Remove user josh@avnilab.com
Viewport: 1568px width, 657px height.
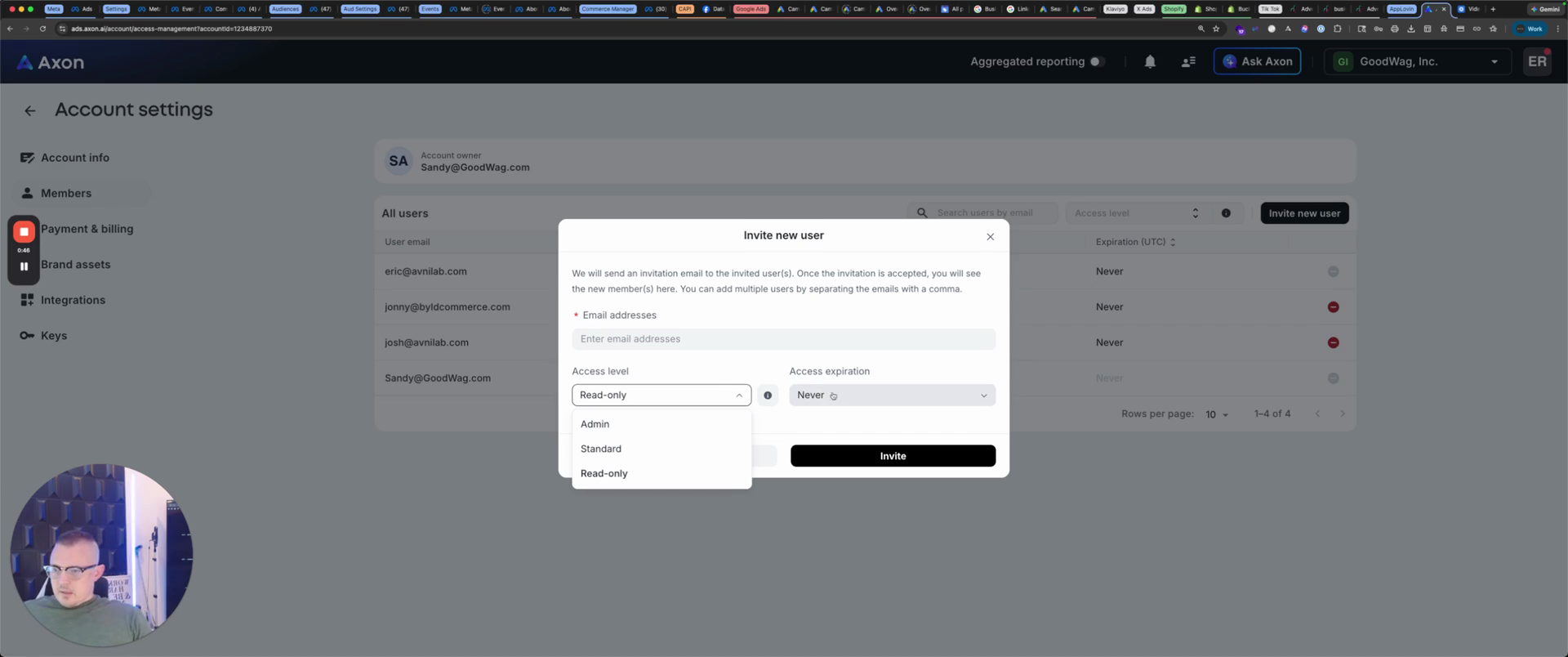(1333, 343)
